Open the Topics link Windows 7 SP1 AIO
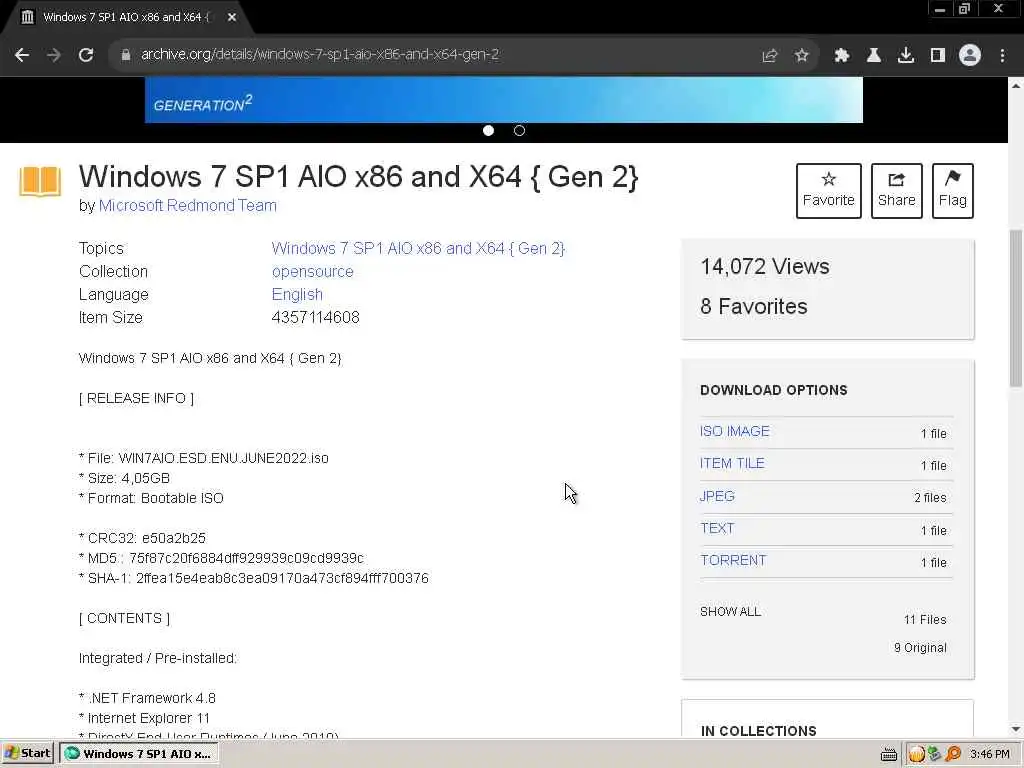 [418, 248]
